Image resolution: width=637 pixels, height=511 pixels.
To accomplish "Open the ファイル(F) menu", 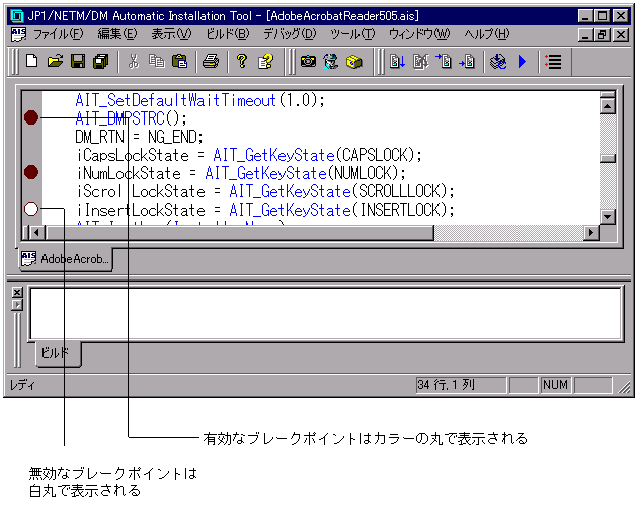I will pos(58,34).
